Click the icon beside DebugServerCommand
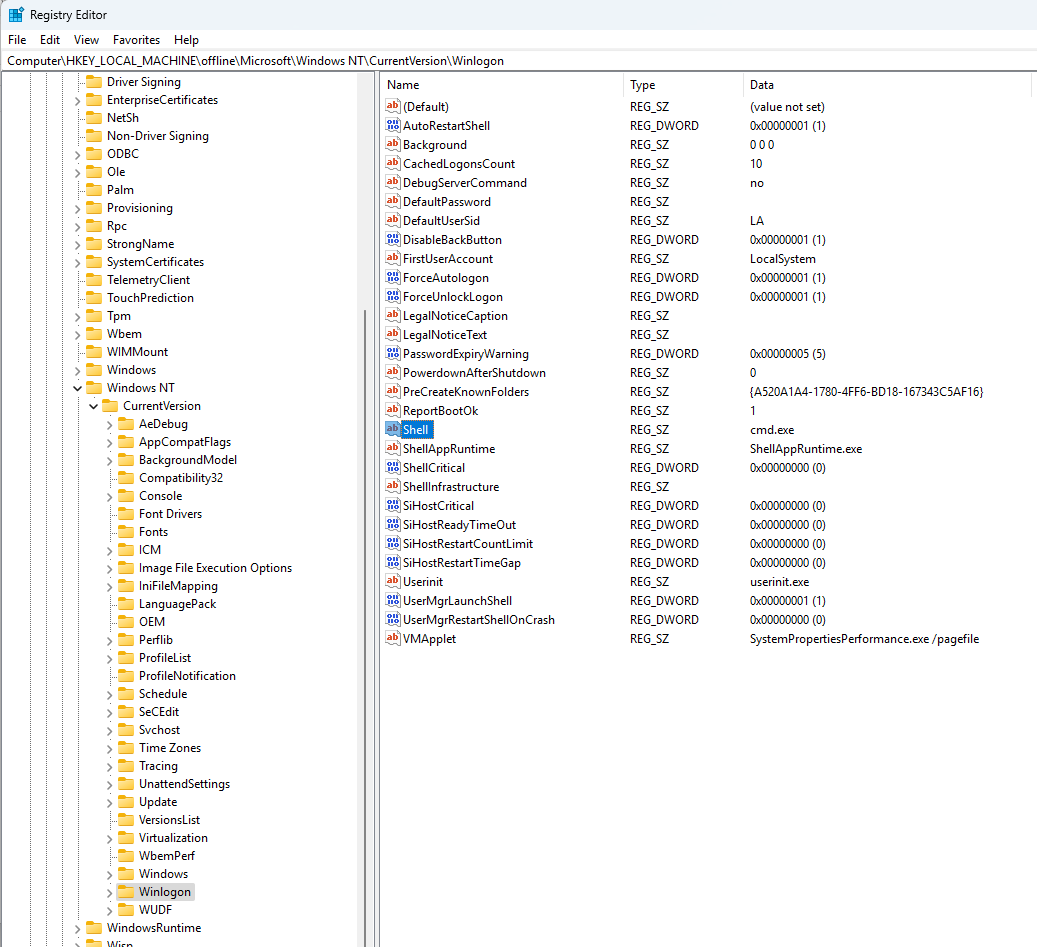This screenshot has width=1037, height=947. pyautogui.click(x=393, y=182)
